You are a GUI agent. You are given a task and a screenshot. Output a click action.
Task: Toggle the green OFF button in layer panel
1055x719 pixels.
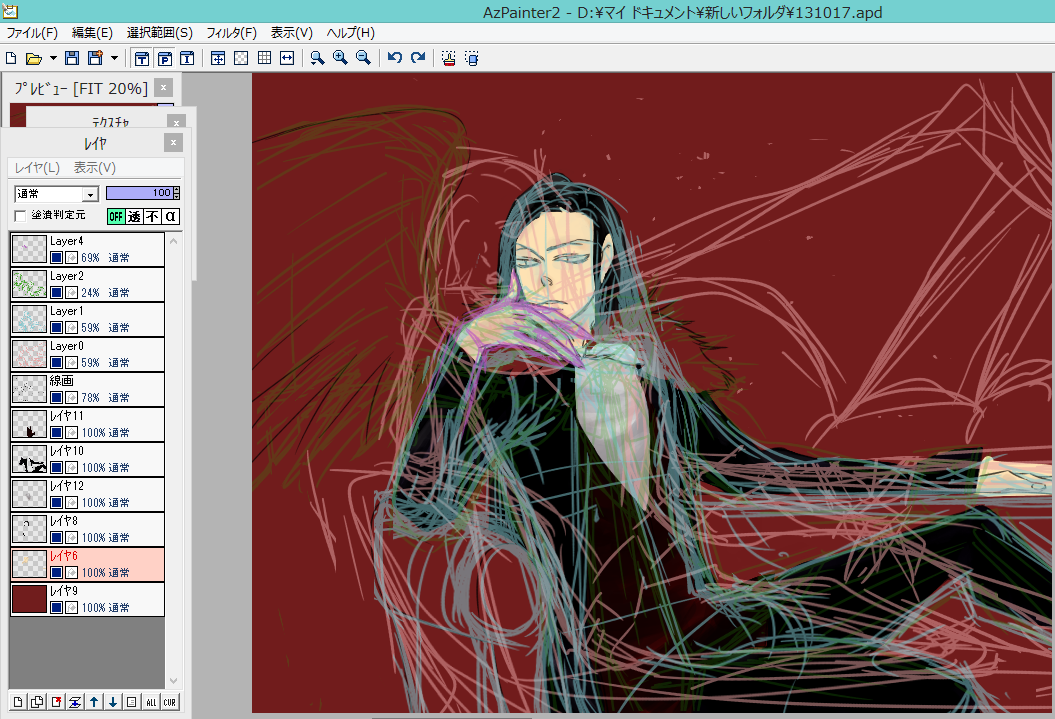point(116,216)
